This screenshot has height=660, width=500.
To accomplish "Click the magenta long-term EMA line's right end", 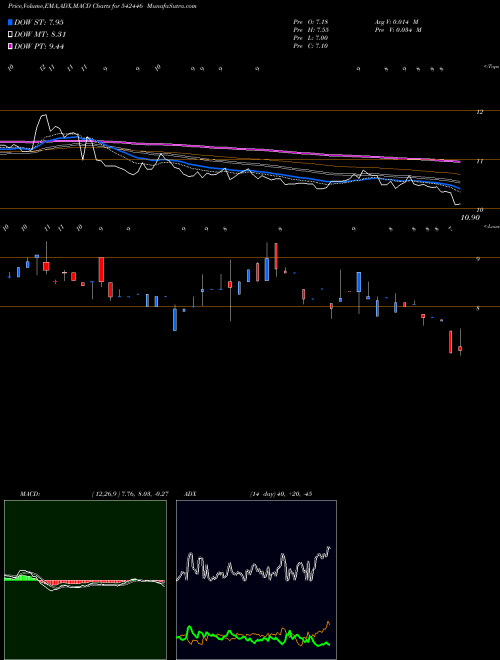I will 458,161.
